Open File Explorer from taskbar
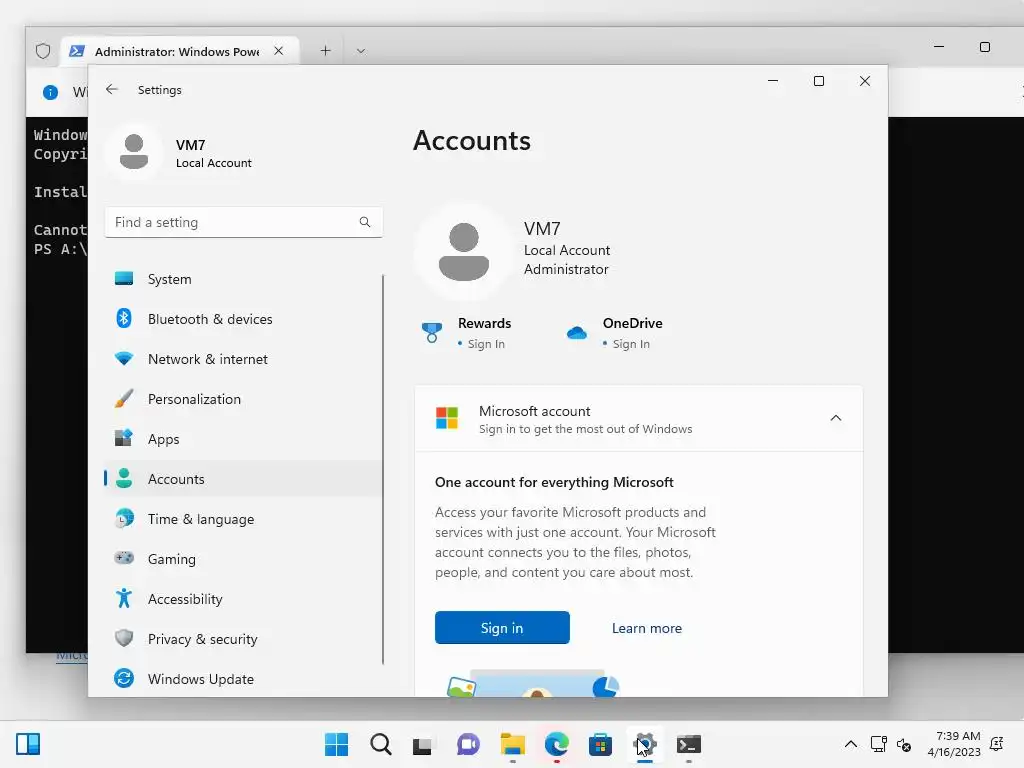Viewport: 1024px width, 768px height. [x=513, y=744]
